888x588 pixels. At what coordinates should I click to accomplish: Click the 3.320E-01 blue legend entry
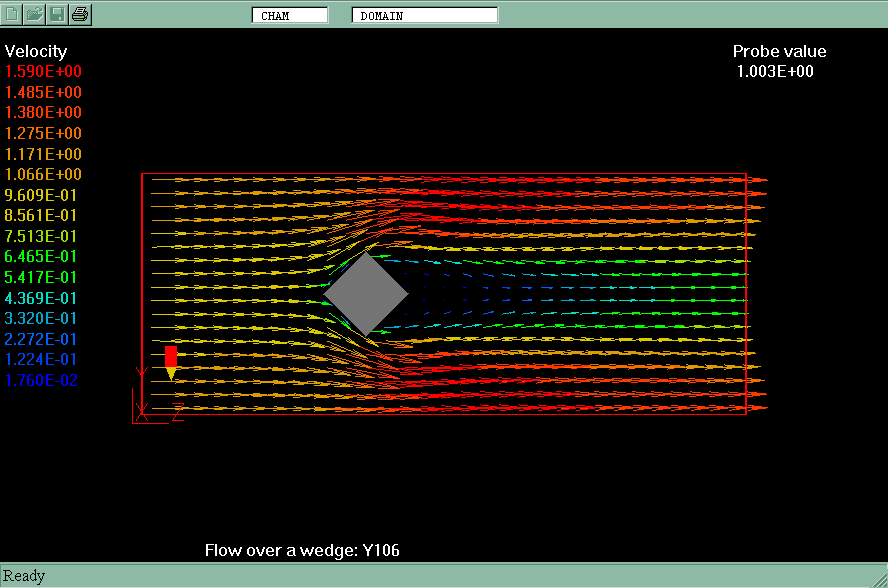[41, 318]
